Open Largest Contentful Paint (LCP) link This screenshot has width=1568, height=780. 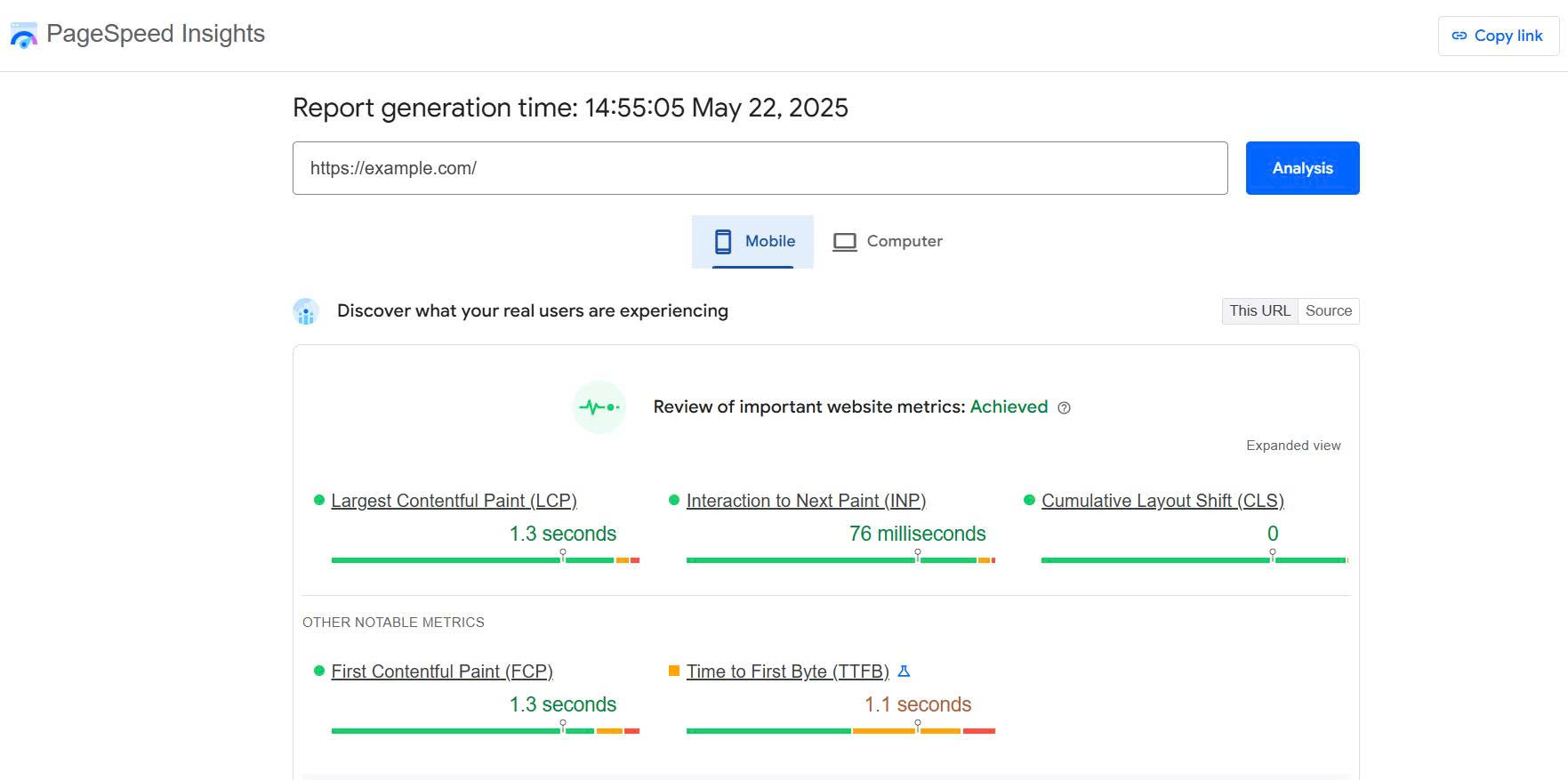[x=454, y=501]
